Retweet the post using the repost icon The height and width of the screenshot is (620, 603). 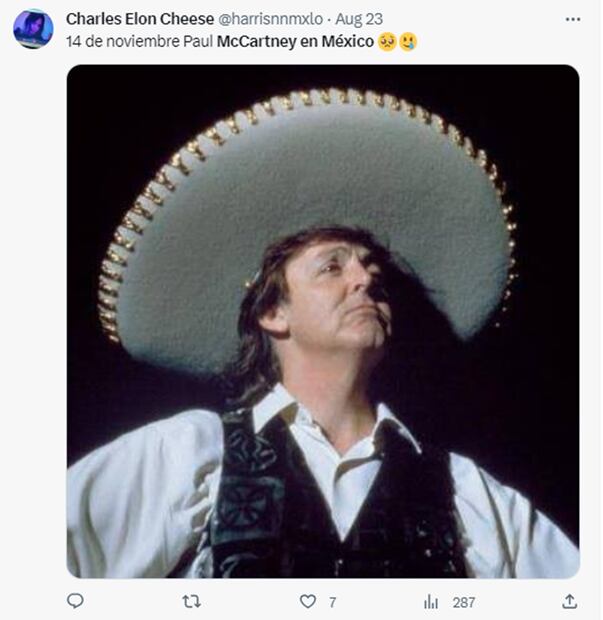click(x=191, y=601)
